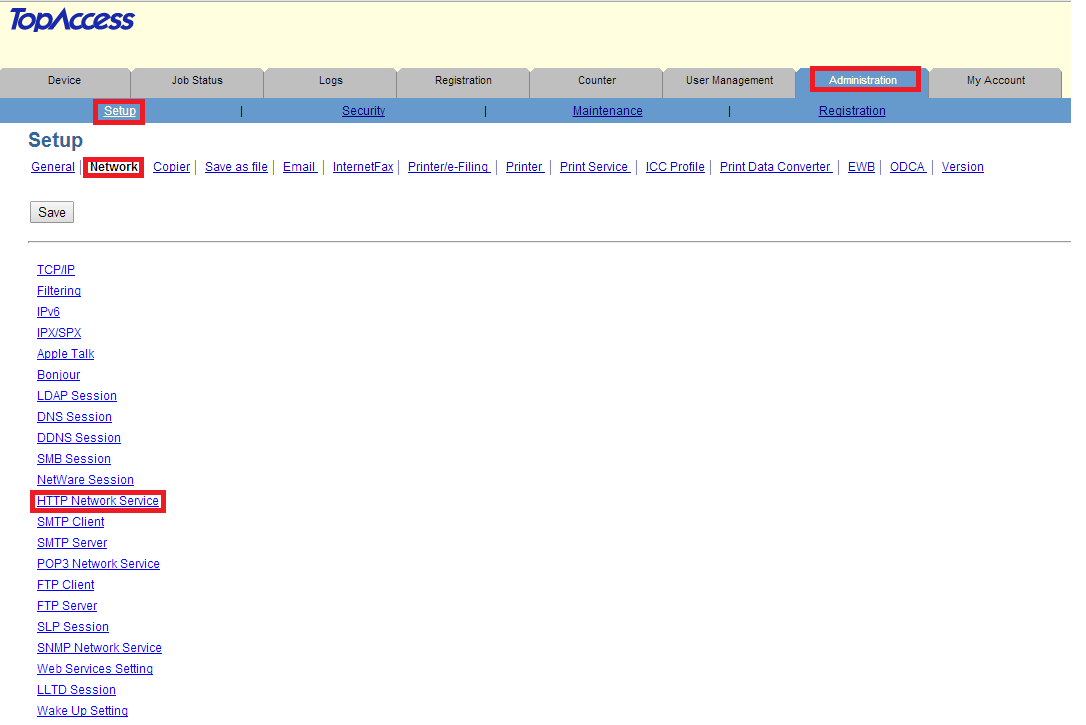Open the HTTP Network Service settings
Image resolution: width=1086 pixels, height=725 pixels.
click(x=97, y=500)
